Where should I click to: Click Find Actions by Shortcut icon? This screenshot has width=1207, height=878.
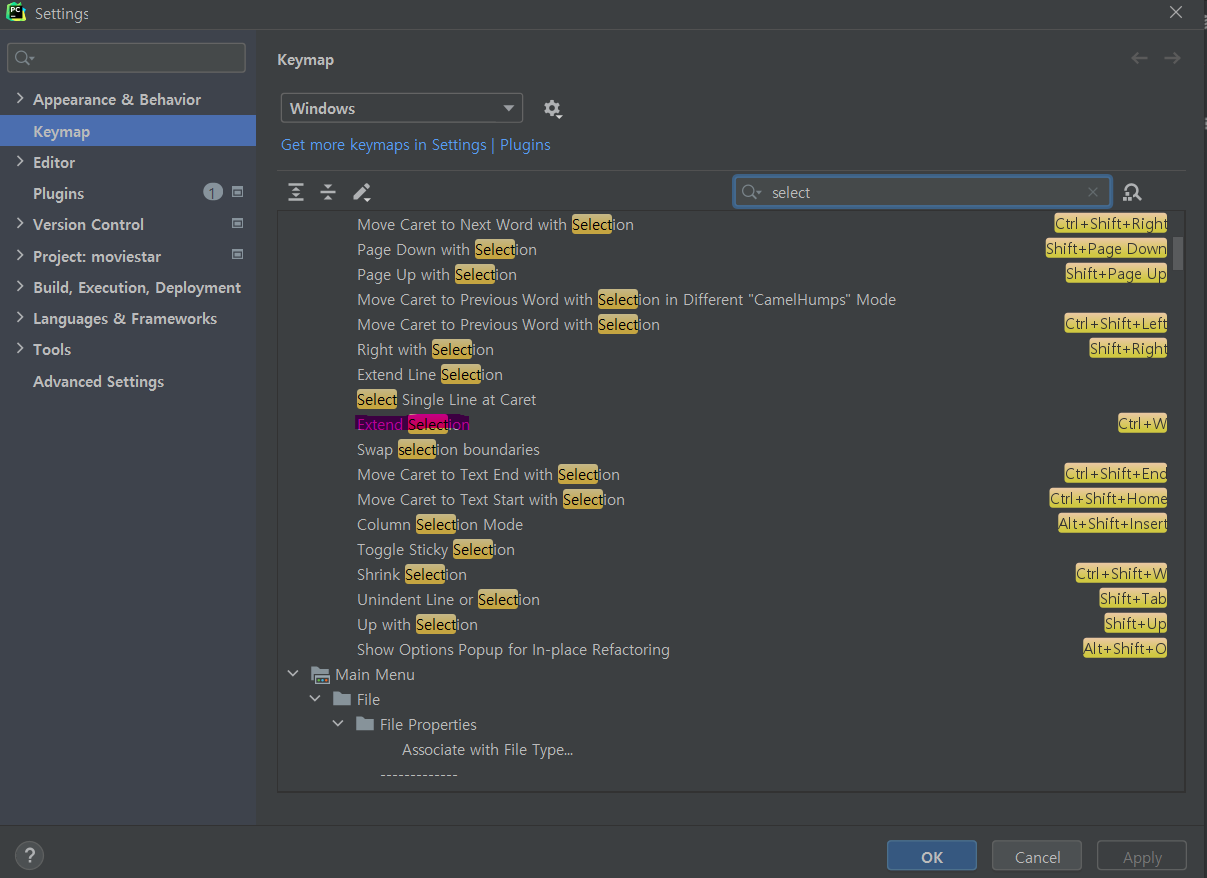click(1132, 193)
